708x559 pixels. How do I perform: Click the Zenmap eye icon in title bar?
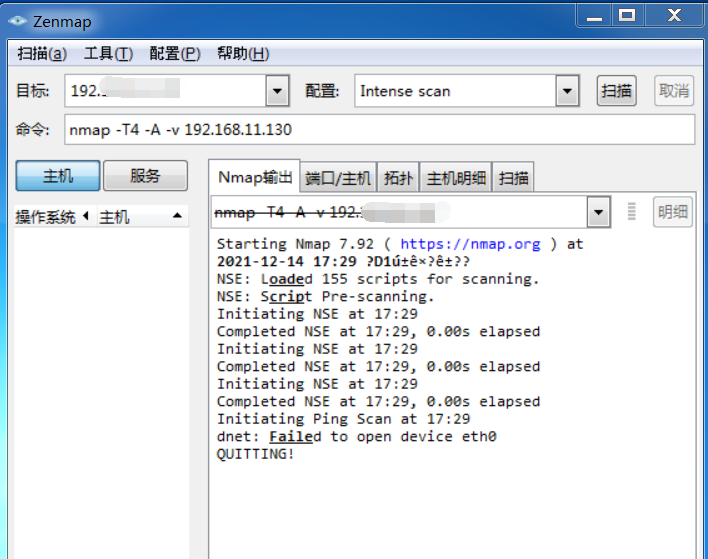pyautogui.click(x=18, y=21)
